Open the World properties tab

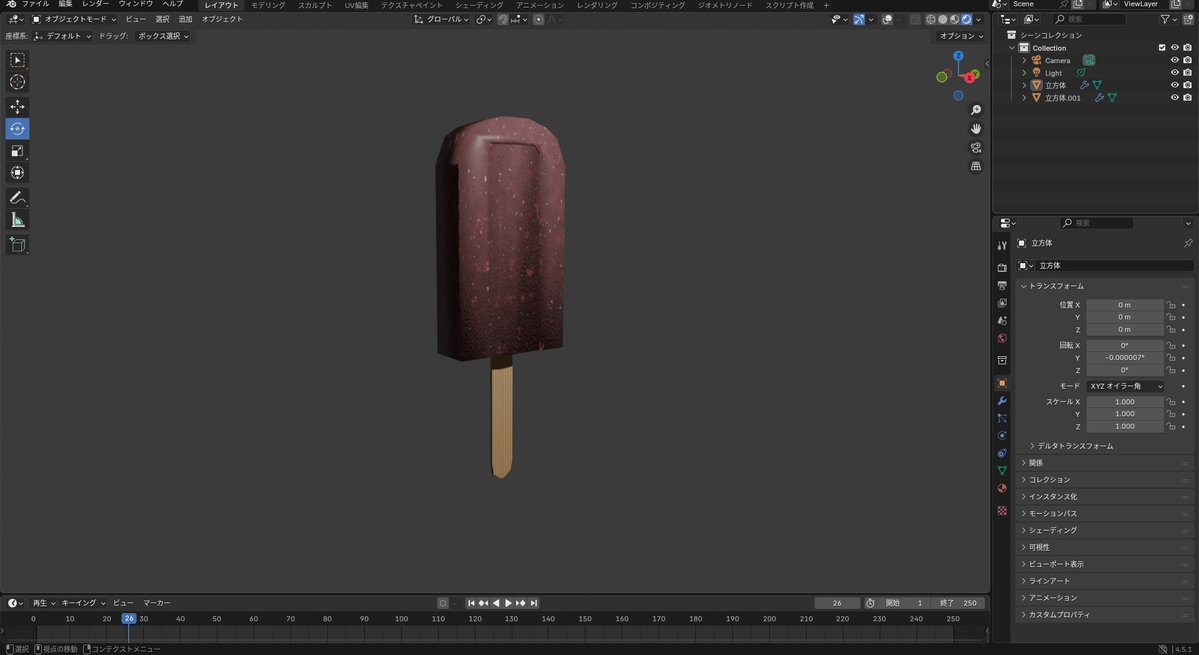[1002, 338]
